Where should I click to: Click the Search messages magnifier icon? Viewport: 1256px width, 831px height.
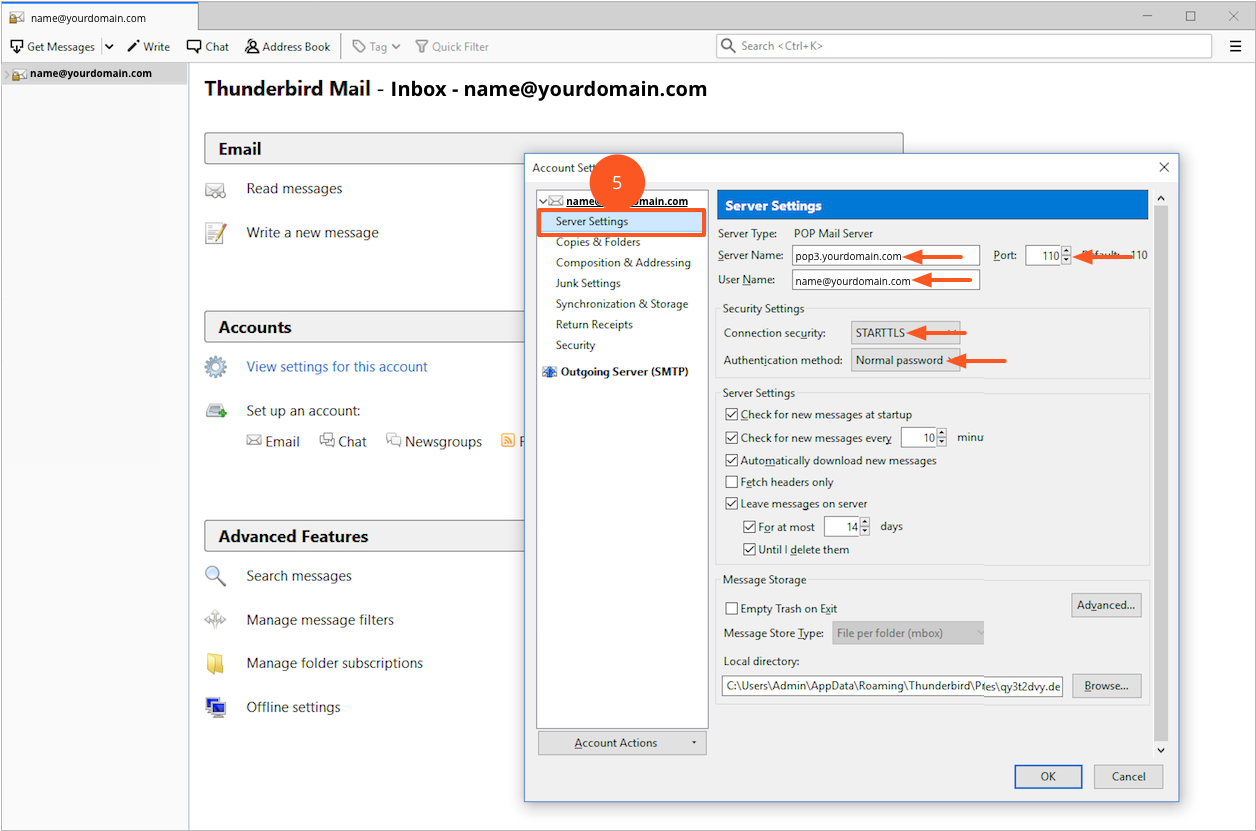pyautogui.click(x=215, y=576)
